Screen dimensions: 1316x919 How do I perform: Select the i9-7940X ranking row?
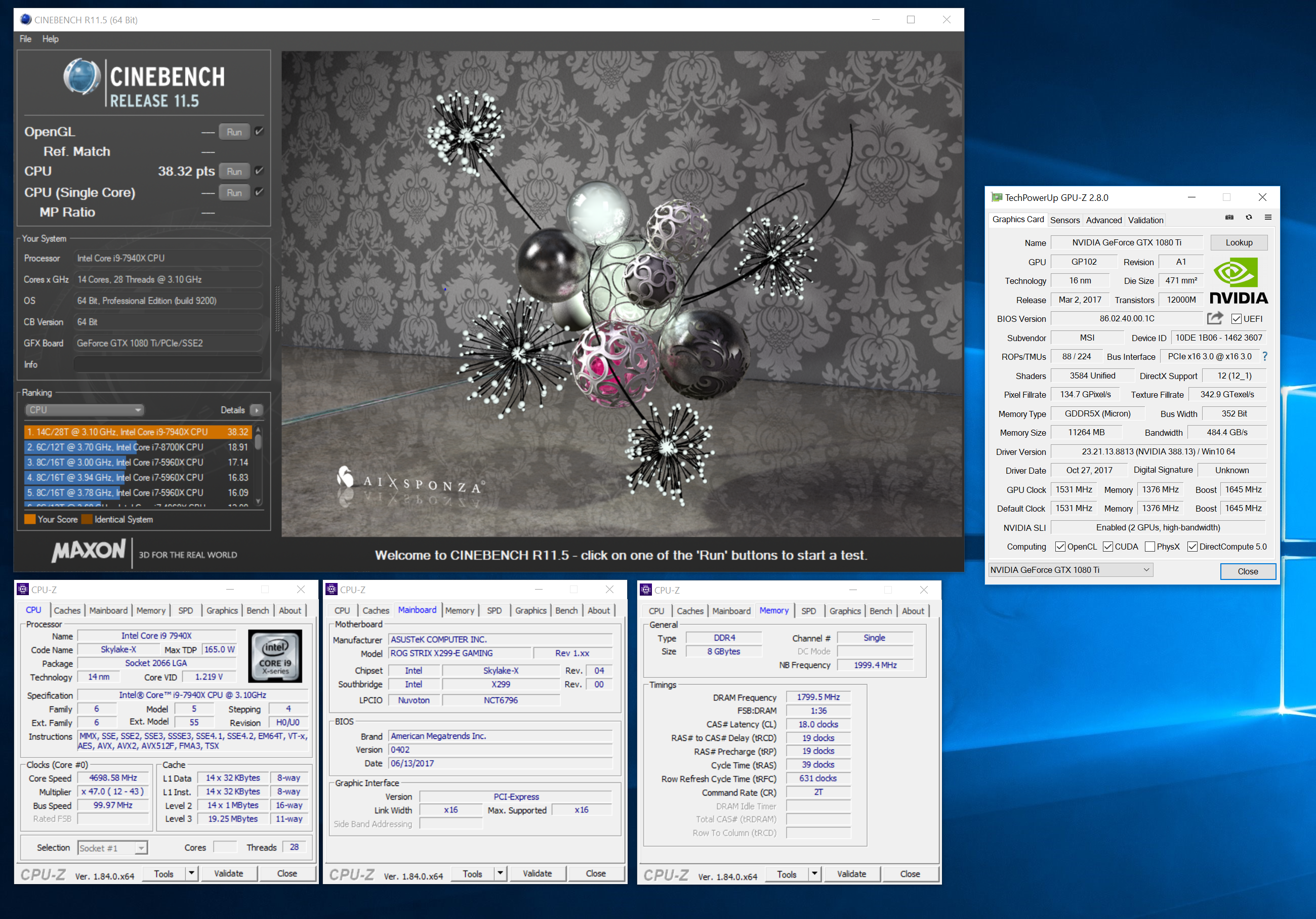pyautogui.click(x=138, y=432)
